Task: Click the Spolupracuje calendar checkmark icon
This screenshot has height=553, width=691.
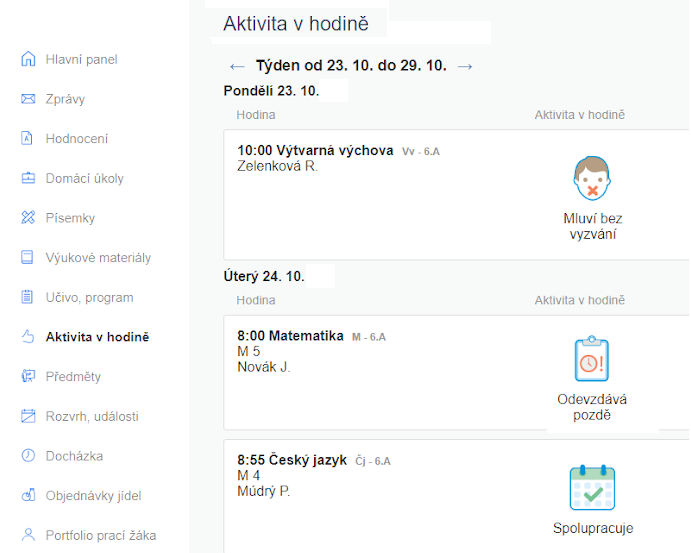Action: click(592, 489)
